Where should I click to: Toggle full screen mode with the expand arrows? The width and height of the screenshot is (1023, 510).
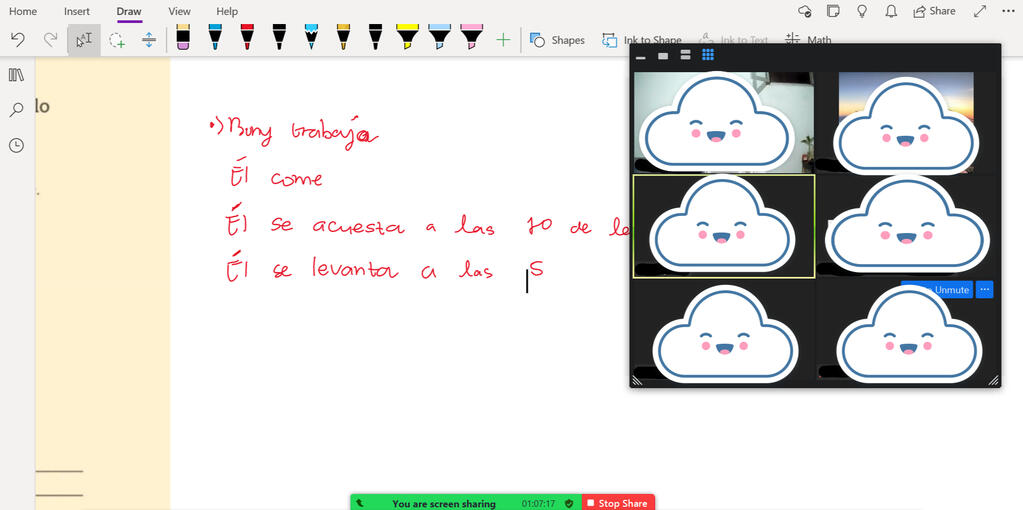click(980, 11)
